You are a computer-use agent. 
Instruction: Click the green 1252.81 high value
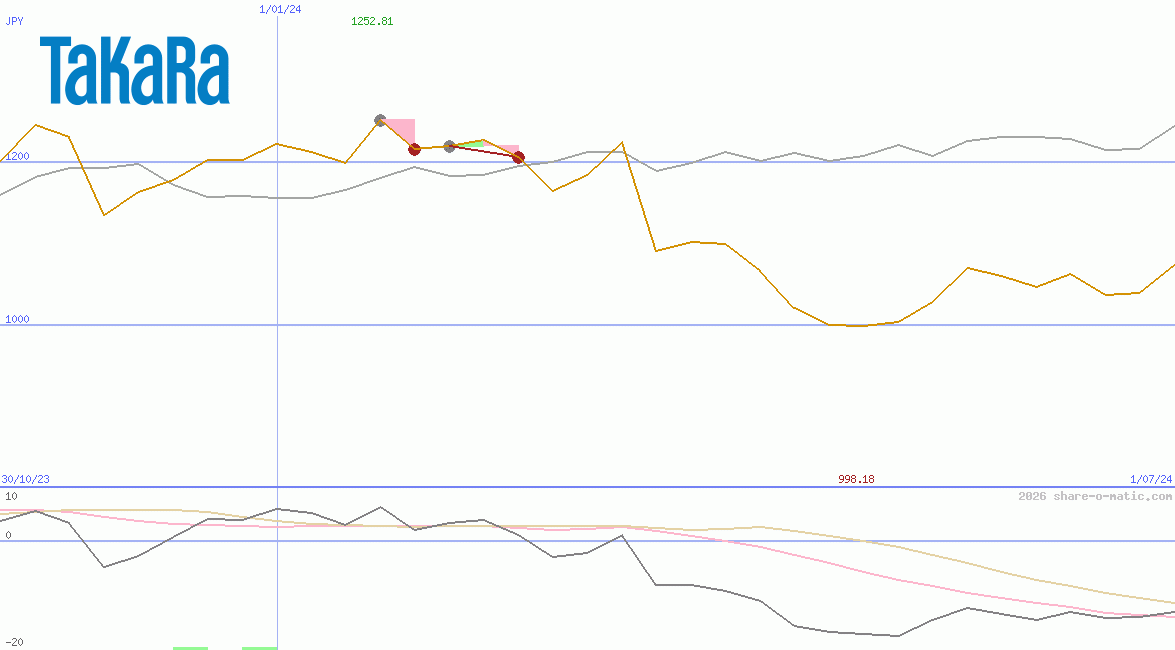[372, 21]
